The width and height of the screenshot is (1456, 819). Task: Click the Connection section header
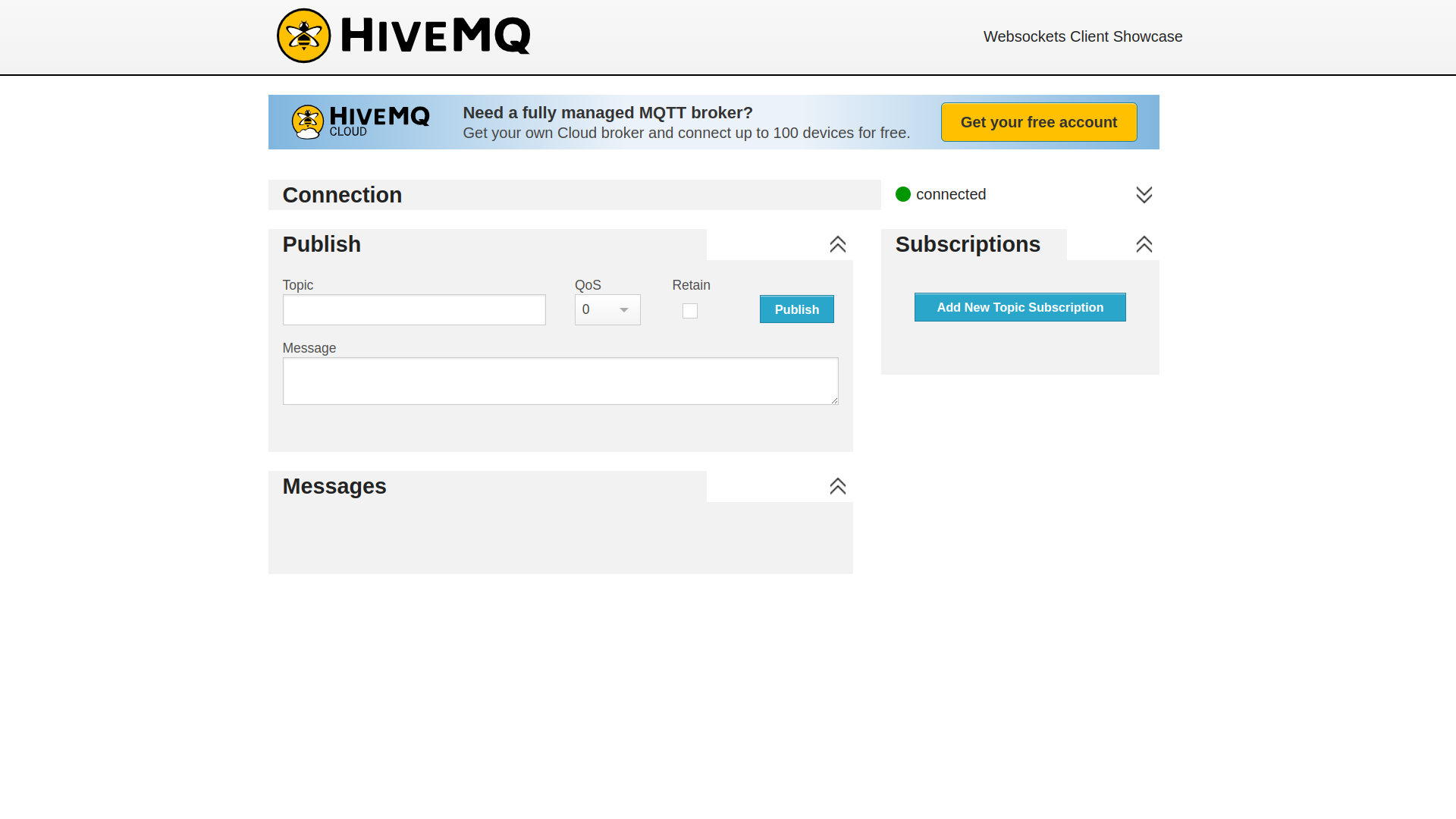point(342,195)
